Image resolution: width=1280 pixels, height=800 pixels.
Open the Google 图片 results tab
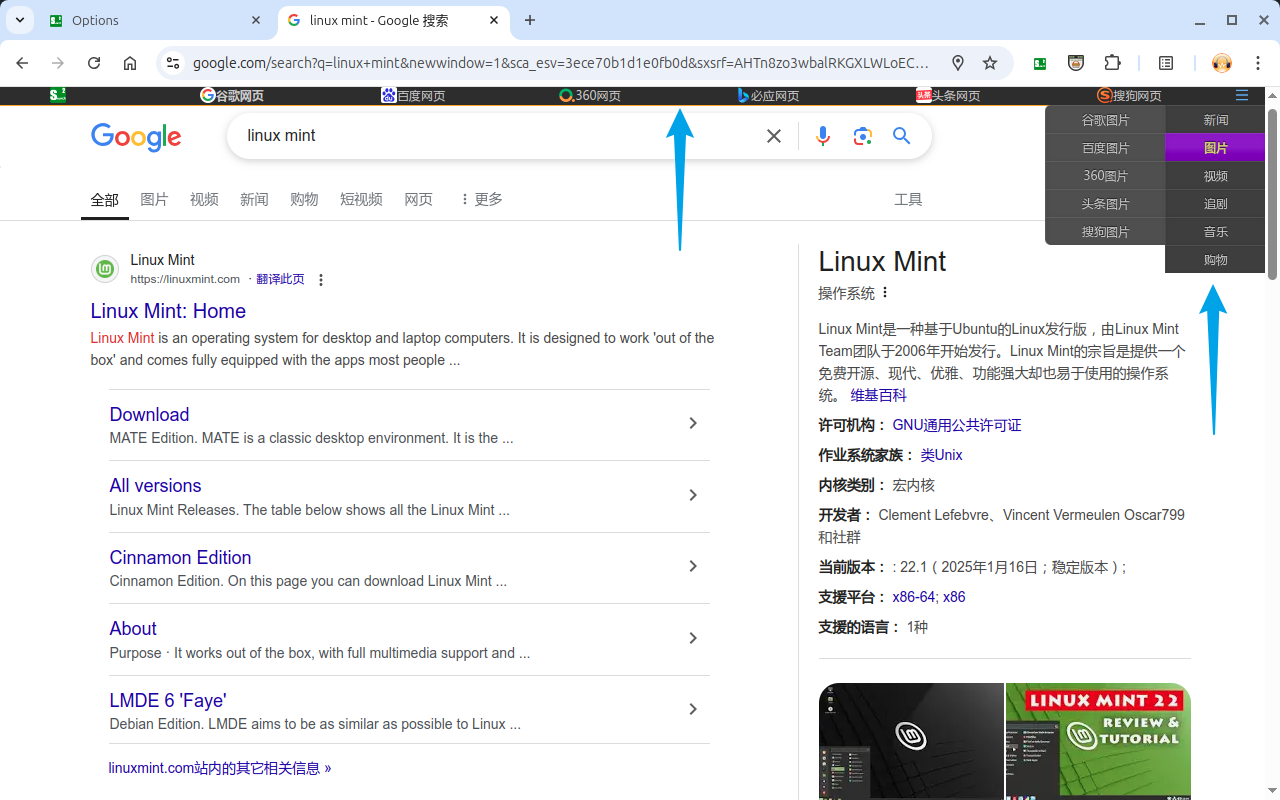coord(154,199)
